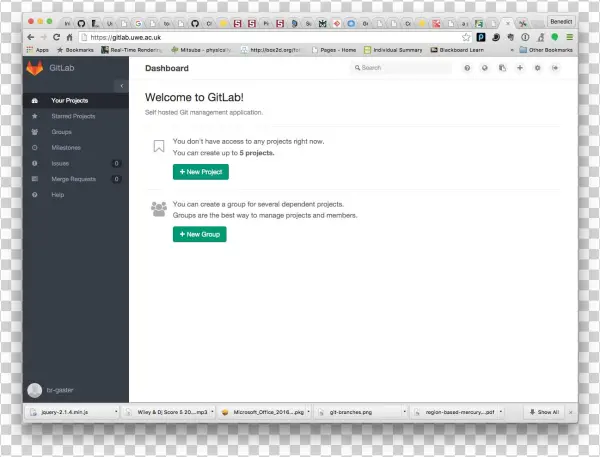Screen dimensions: 600x457
Task: Open the Pages - Home bookmark
Action: pyautogui.click(x=334, y=50)
